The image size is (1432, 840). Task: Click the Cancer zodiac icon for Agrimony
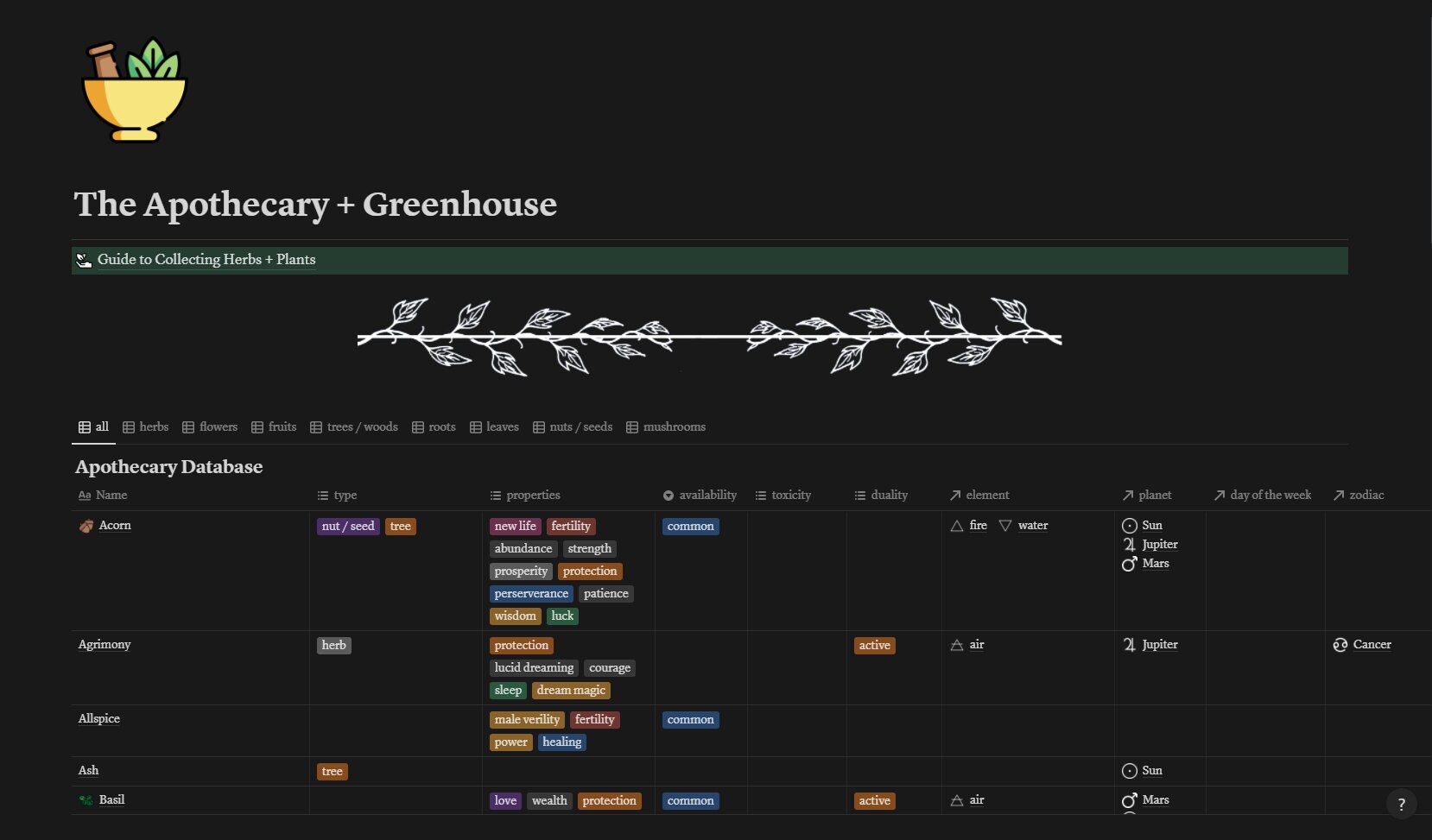(x=1340, y=645)
